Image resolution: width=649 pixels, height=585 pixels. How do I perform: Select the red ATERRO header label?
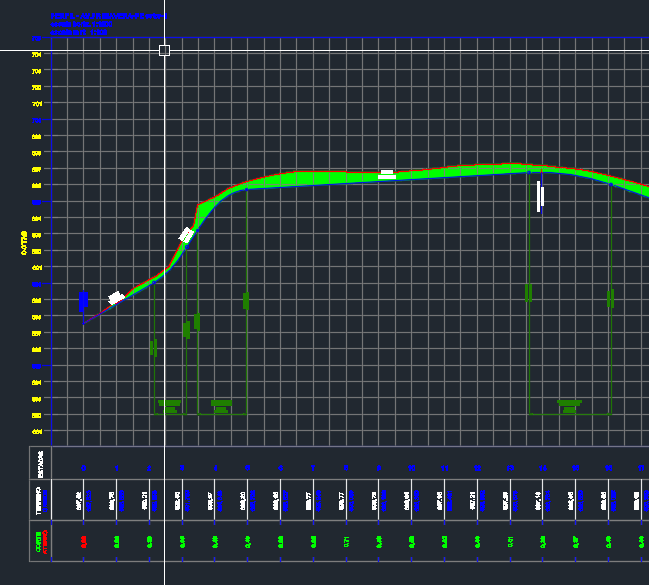click(45, 542)
